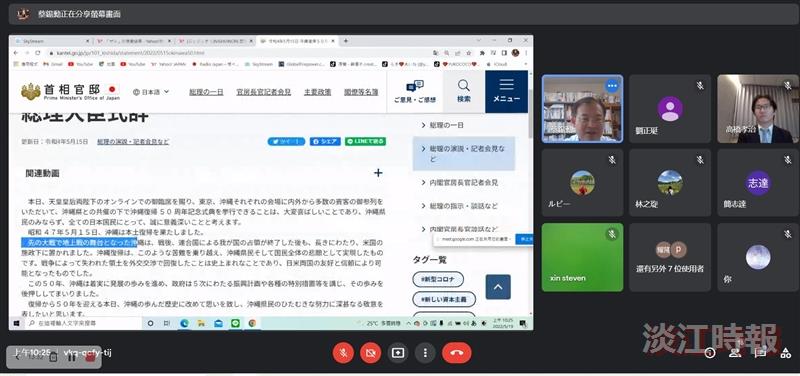Click the 25°C weather widget in taskbar
The width and height of the screenshot is (800, 376).
tap(380, 323)
